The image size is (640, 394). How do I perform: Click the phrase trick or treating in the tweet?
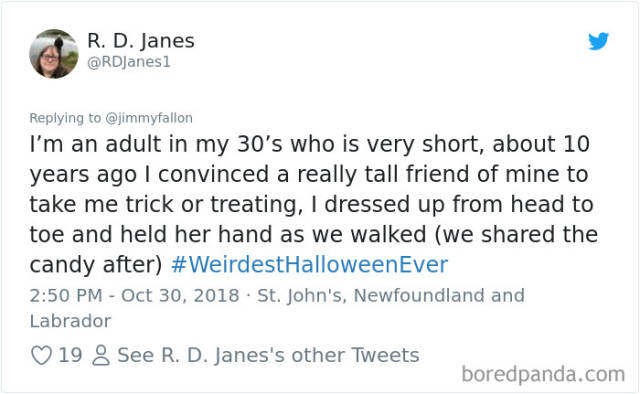[214, 205]
